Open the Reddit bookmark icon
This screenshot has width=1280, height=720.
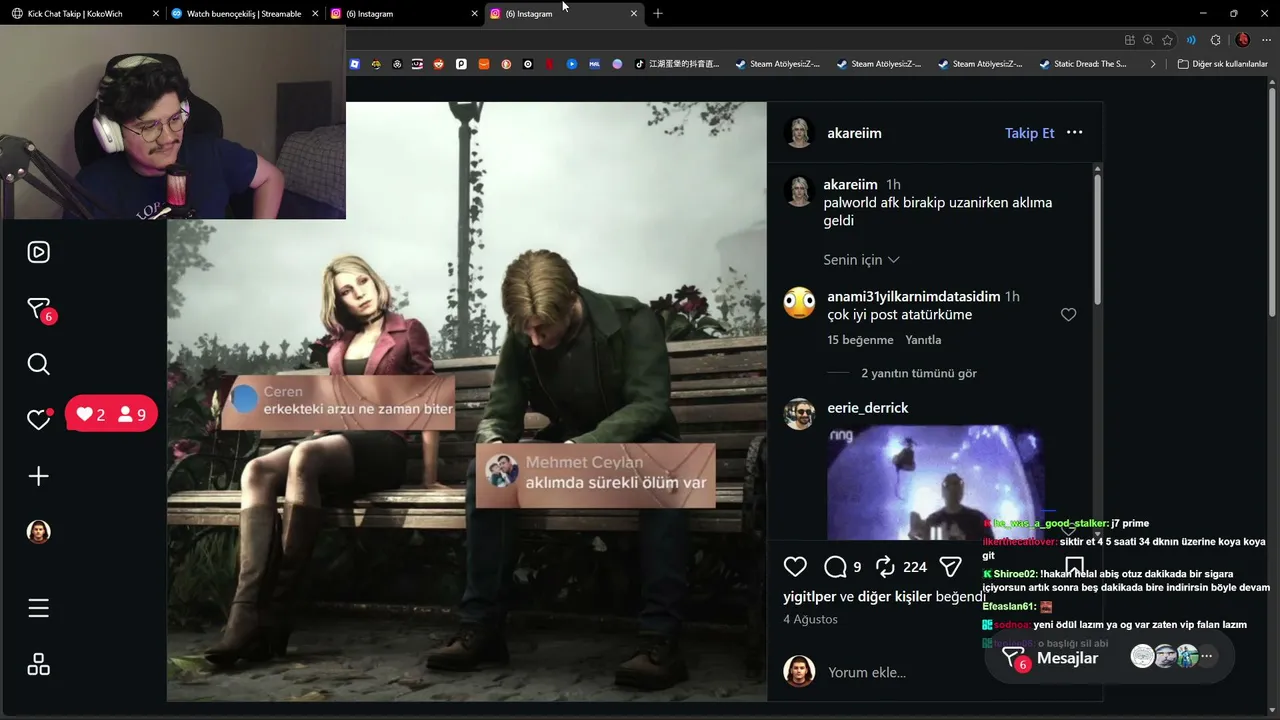(x=439, y=64)
